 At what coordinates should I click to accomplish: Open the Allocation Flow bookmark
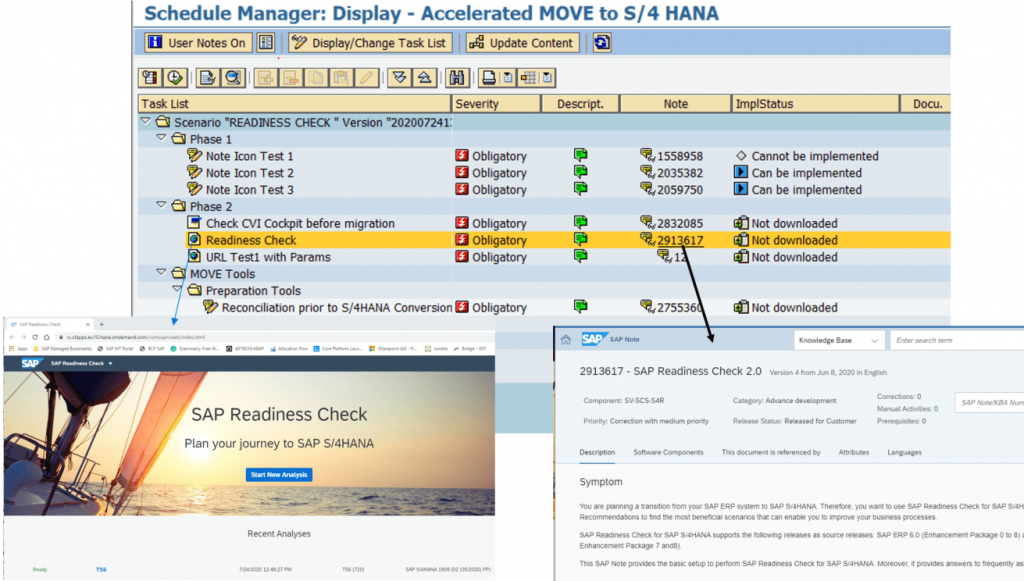click(288, 349)
